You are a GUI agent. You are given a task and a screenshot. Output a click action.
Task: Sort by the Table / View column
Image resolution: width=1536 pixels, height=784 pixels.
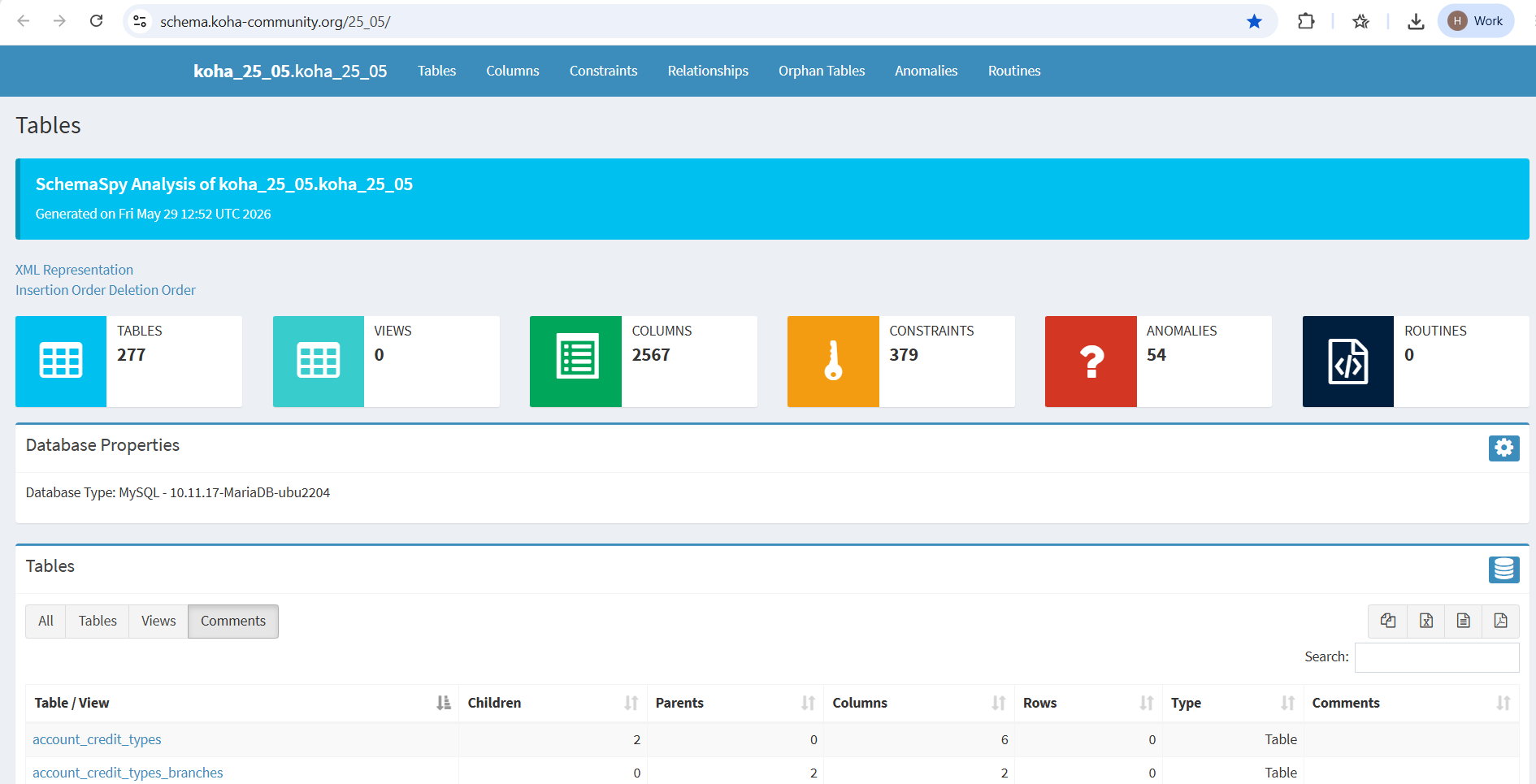(242, 704)
